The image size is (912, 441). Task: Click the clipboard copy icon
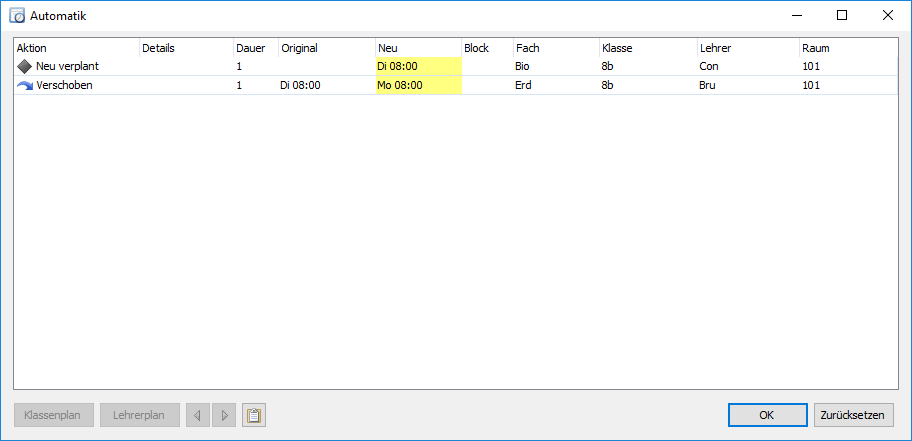(x=254, y=415)
